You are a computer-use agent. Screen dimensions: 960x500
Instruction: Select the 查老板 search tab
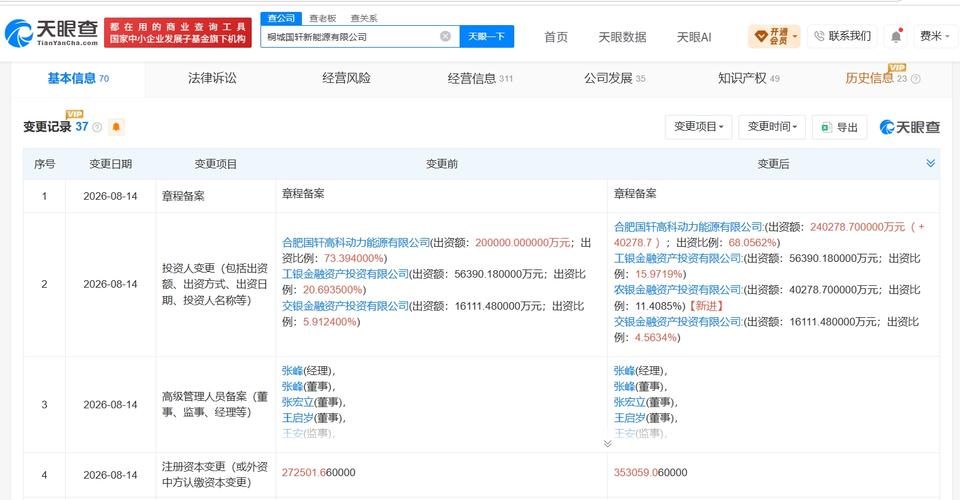point(323,18)
